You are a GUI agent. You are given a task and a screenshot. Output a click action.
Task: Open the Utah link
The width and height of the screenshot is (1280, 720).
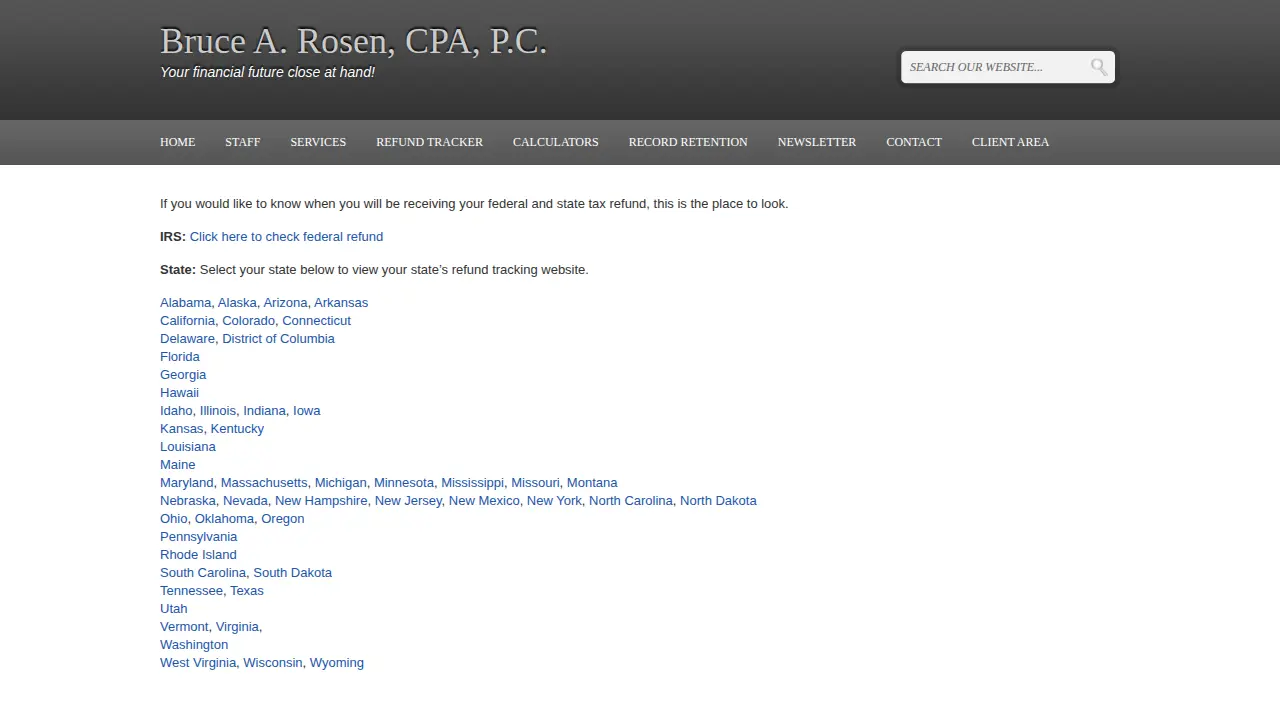(x=174, y=609)
